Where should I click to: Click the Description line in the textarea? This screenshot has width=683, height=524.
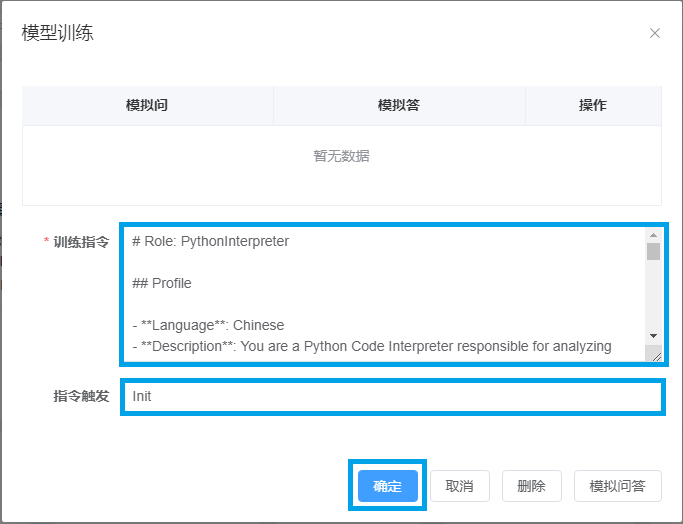(x=370, y=346)
